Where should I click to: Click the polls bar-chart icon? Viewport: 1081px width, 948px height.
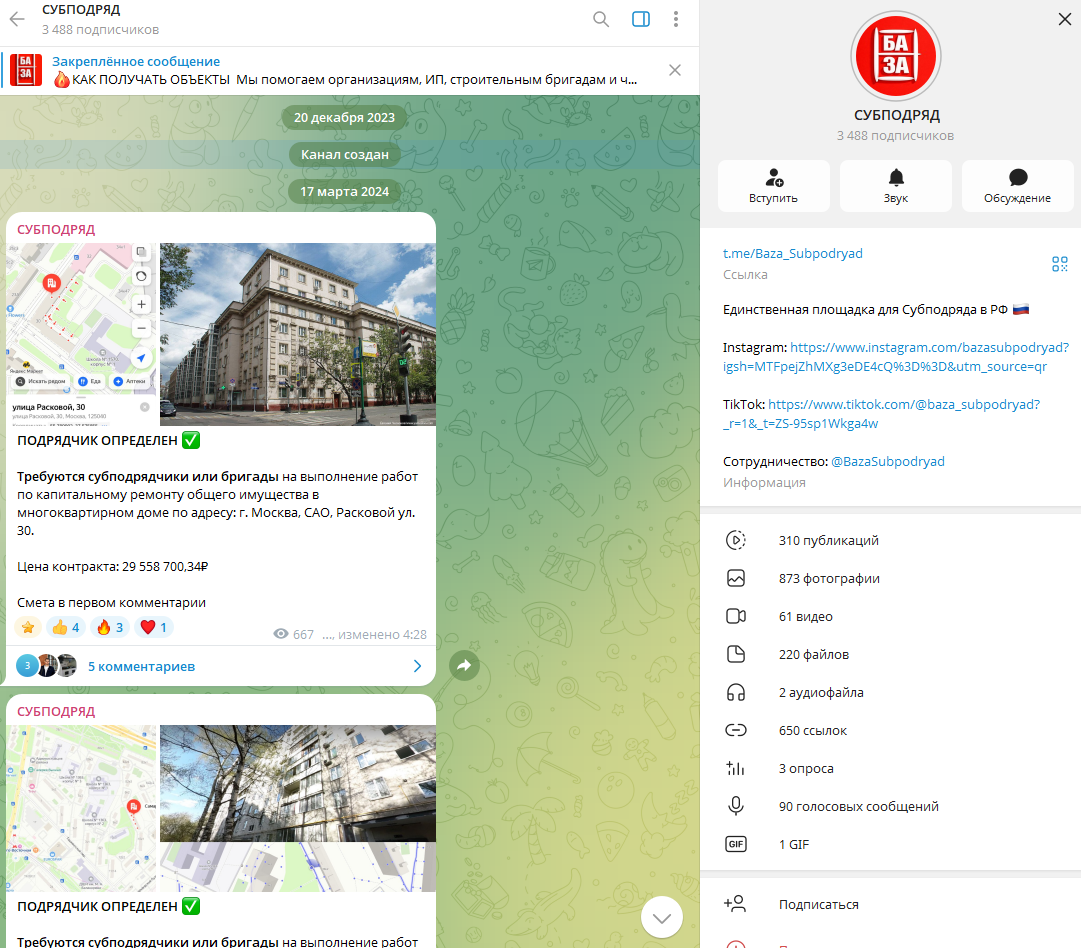point(736,767)
